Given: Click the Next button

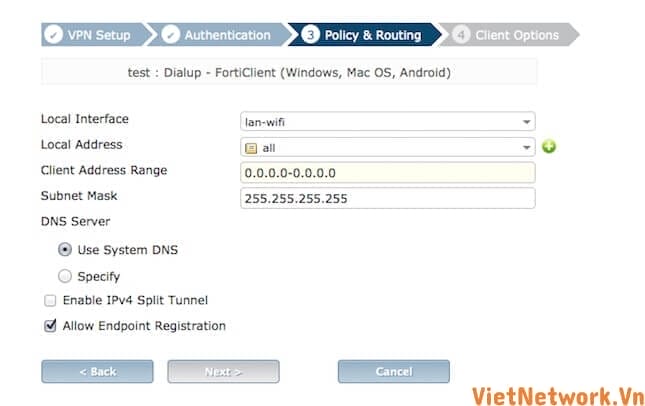Looking at the screenshot, I should pyautogui.click(x=223, y=371).
